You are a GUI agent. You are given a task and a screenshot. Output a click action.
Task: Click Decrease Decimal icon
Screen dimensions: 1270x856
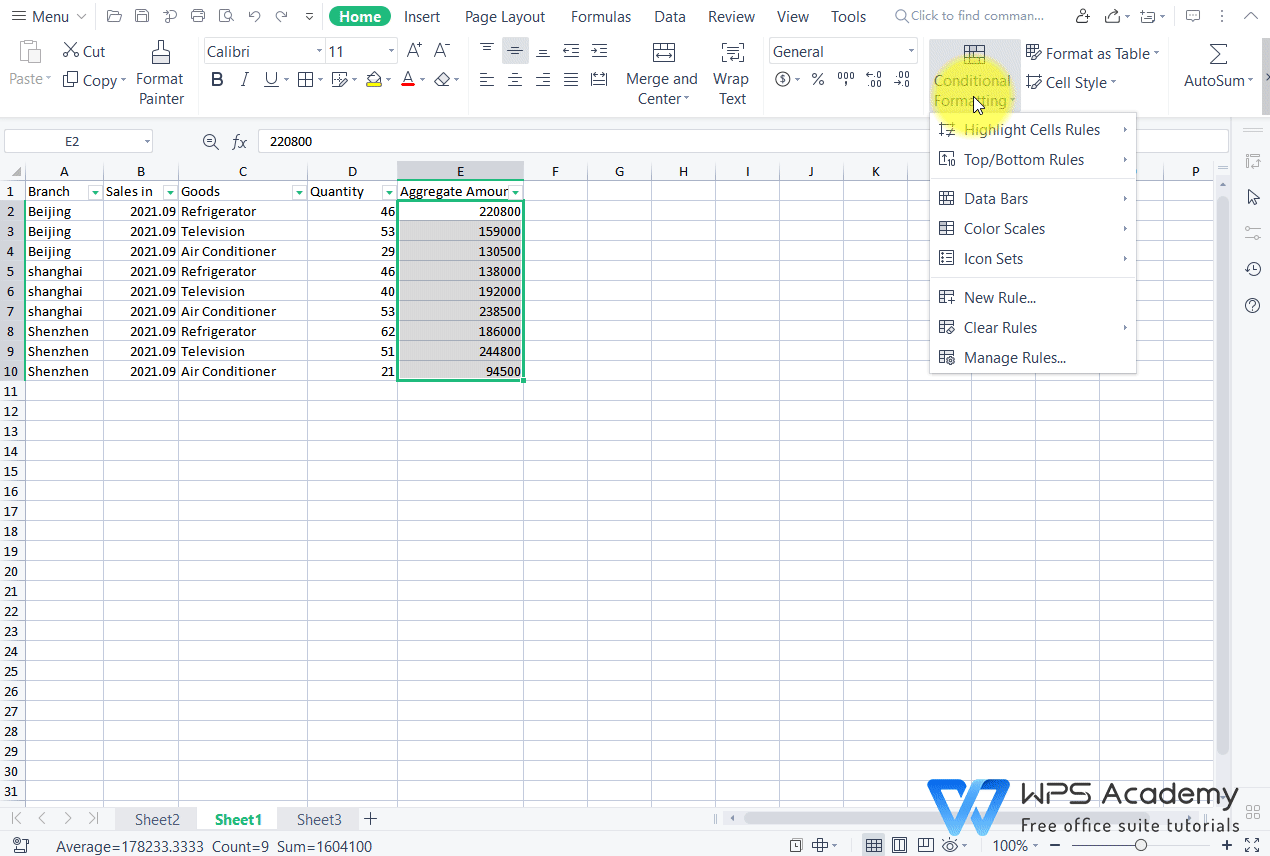902,80
